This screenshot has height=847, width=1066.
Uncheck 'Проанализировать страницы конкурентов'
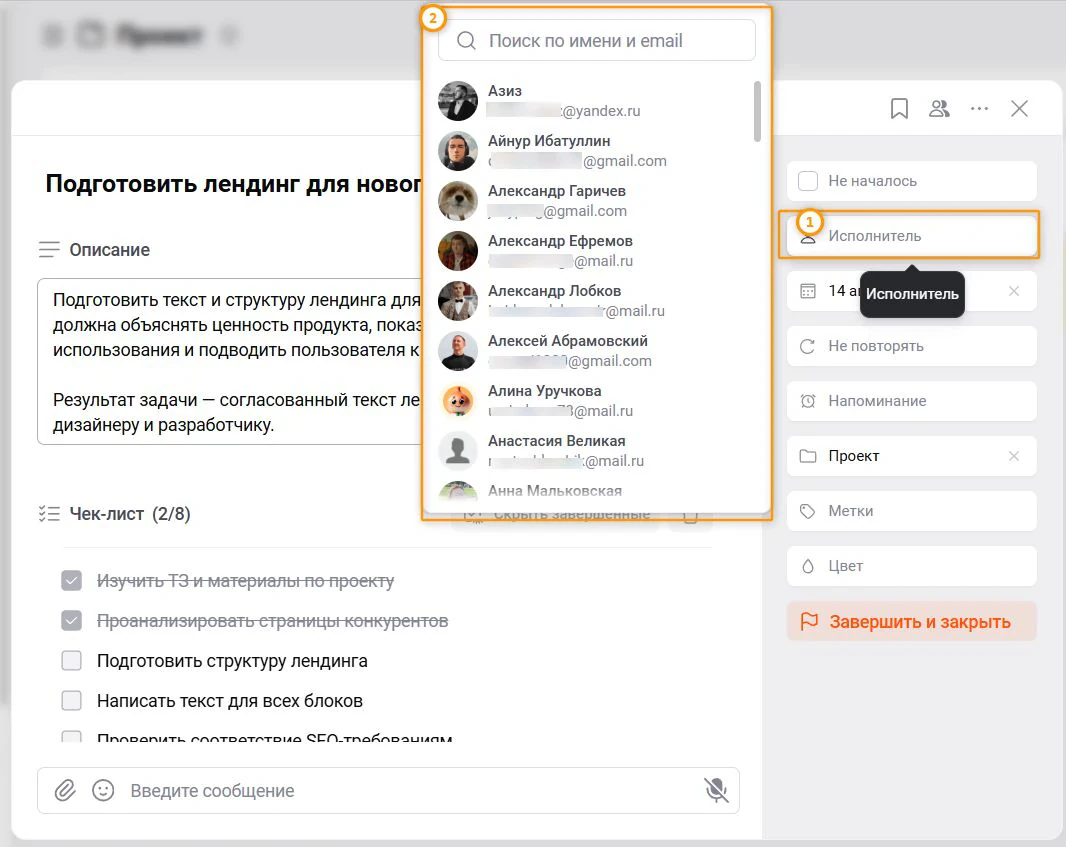point(71,621)
